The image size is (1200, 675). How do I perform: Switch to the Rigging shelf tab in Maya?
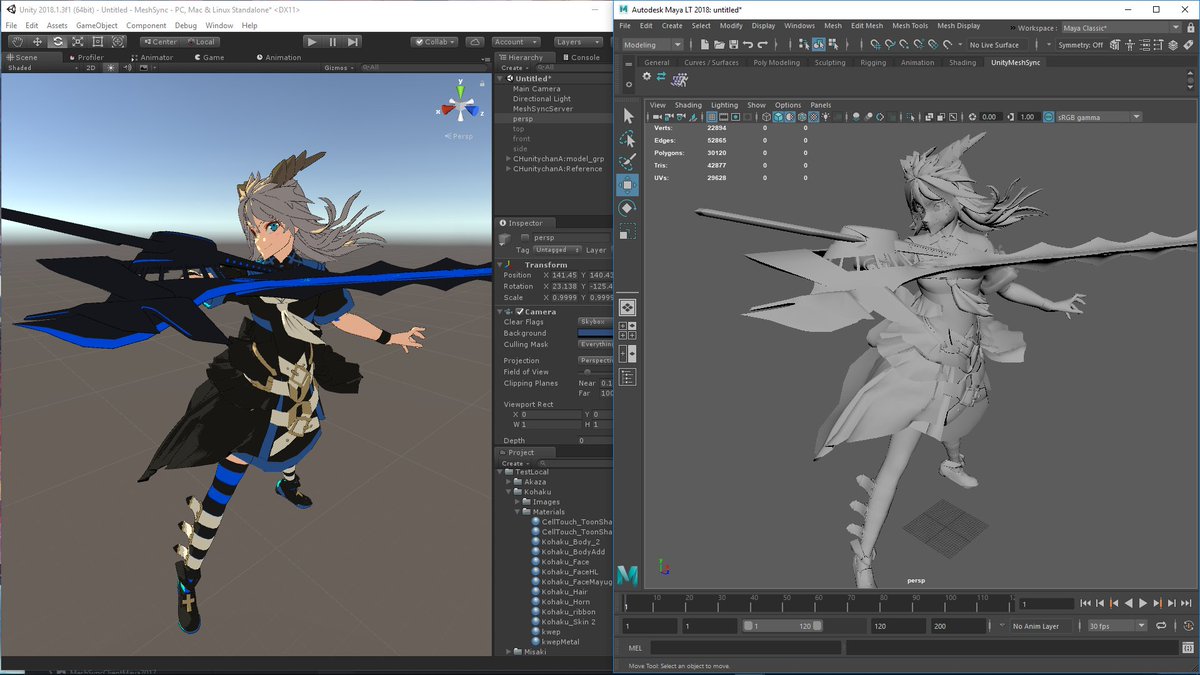tap(873, 62)
